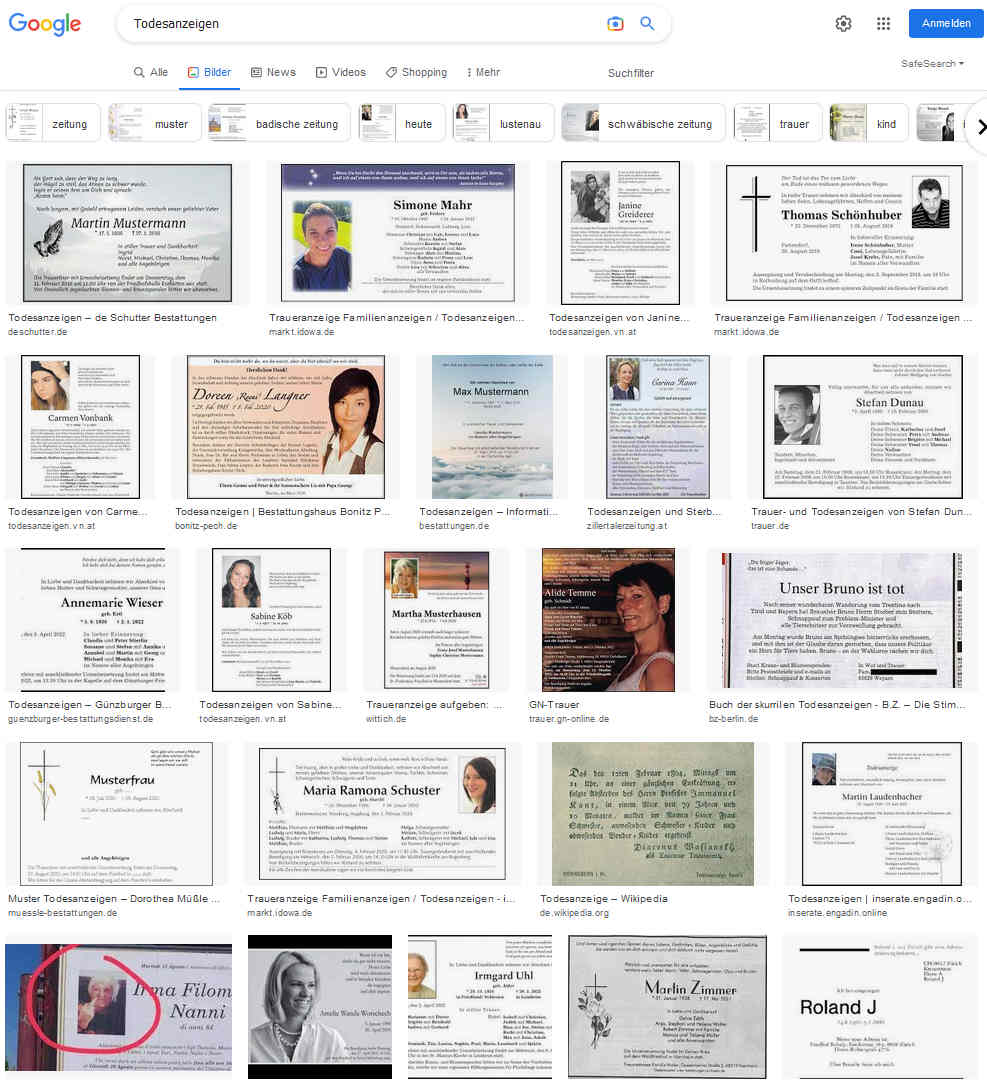Open the Google apps grid icon
Screen dimensions: 987x1085
(883, 24)
